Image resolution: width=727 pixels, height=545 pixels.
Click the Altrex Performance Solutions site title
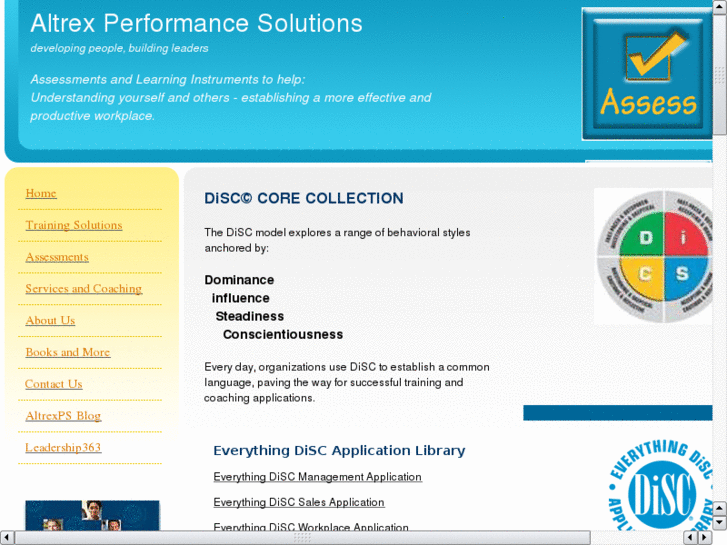(x=197, y=23)
